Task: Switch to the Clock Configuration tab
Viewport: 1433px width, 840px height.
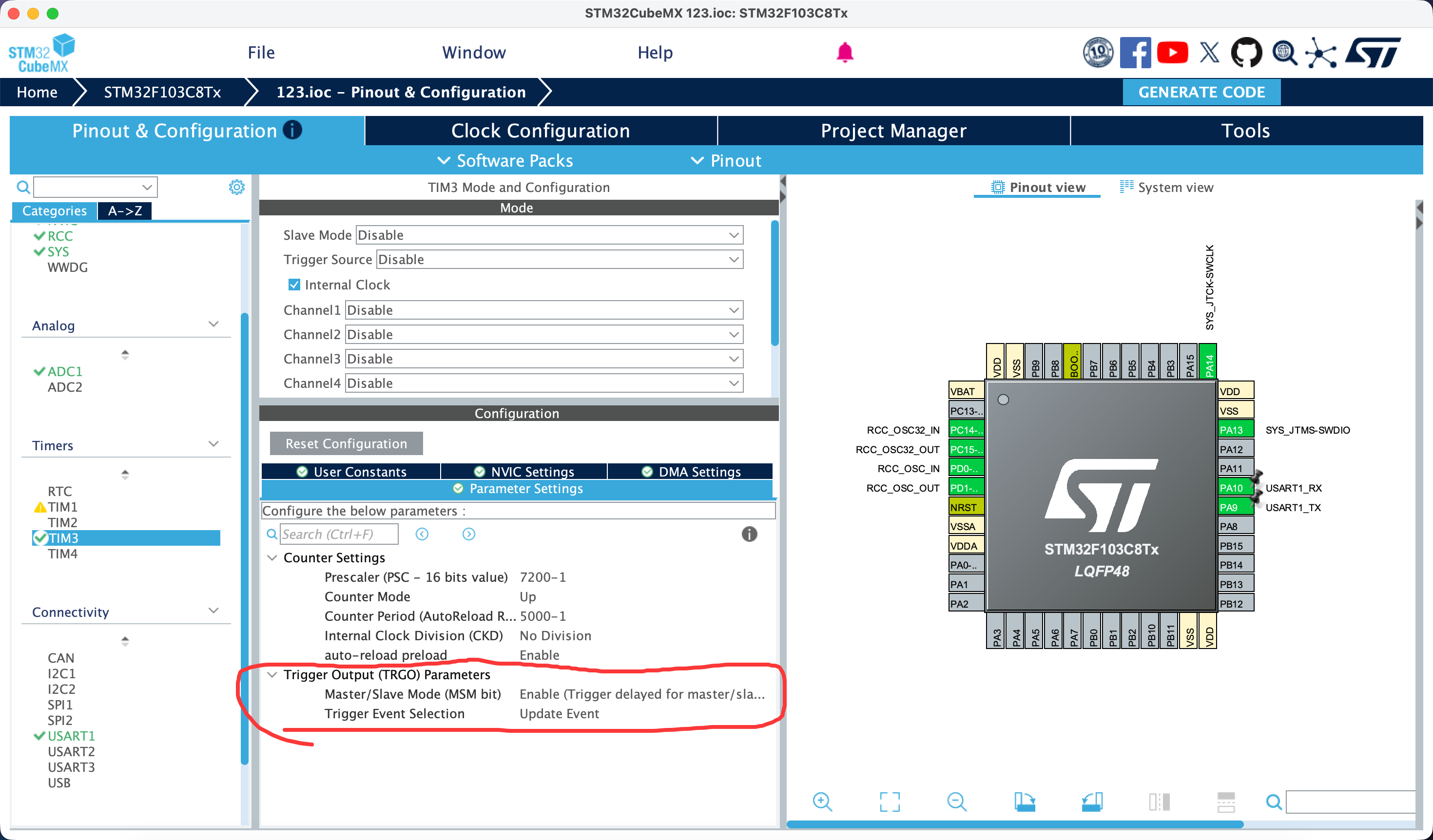Action: [541, 131]
